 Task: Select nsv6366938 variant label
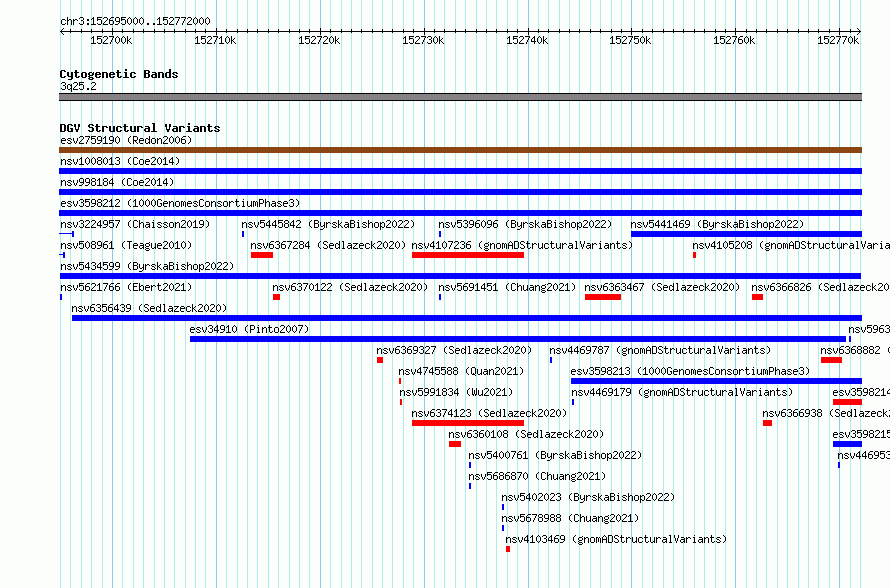pyautogui.click(x=826, y=413)
